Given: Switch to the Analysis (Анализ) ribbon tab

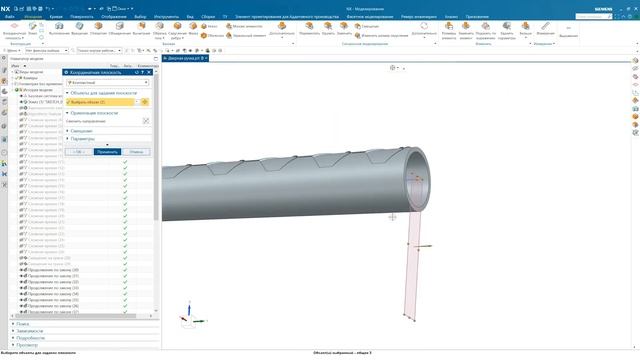Looking at the screenshot, I should (451, 17).
